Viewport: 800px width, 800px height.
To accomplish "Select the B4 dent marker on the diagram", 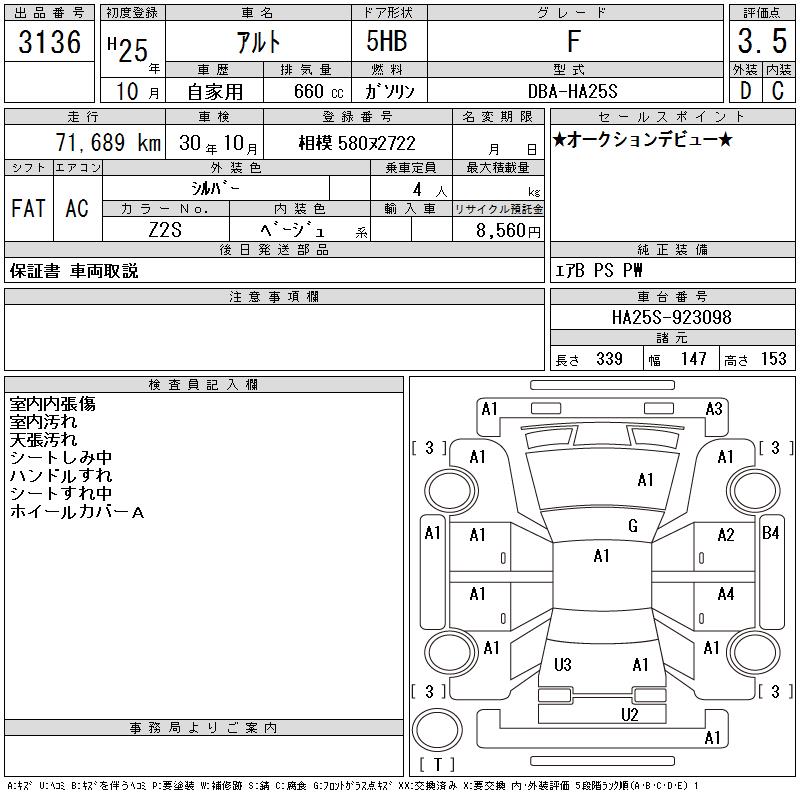I will pos(771,533).
